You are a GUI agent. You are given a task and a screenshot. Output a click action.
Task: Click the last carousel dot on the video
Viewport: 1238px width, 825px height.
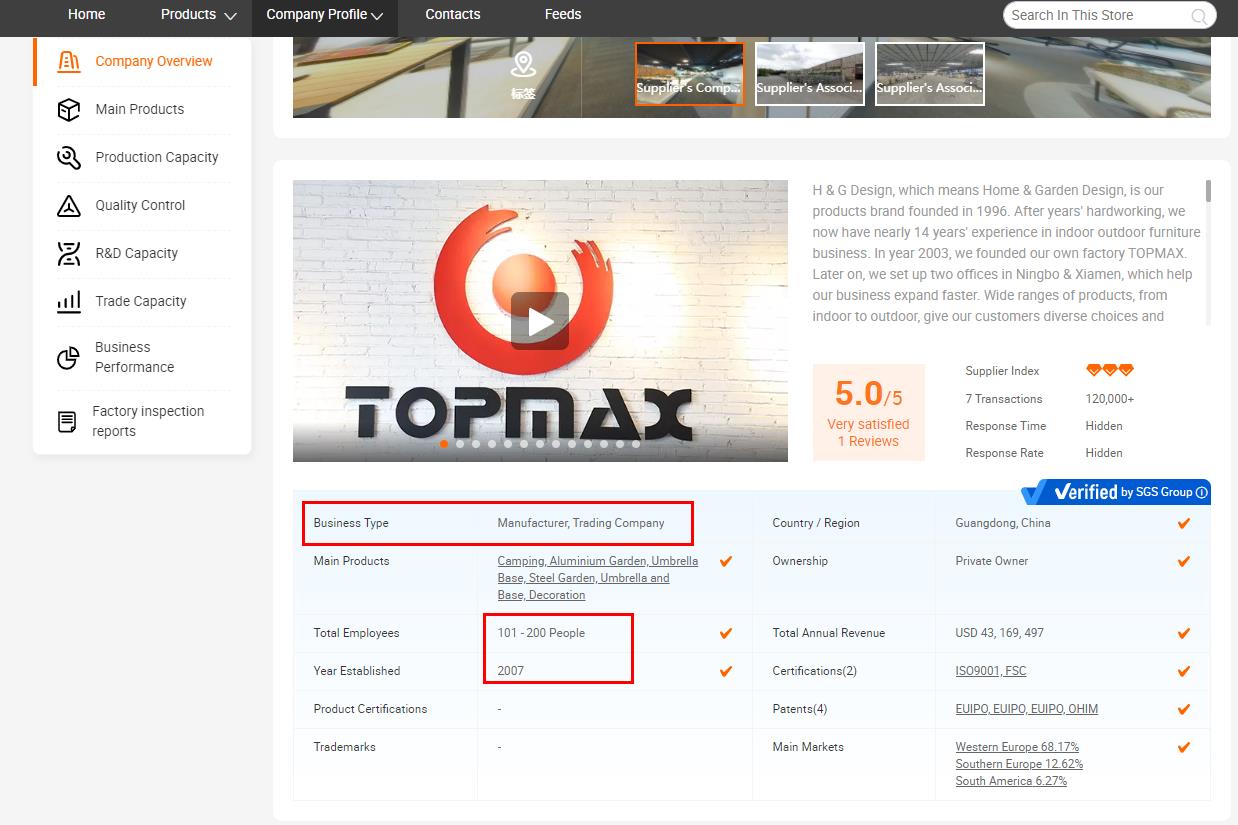[636, 444]
